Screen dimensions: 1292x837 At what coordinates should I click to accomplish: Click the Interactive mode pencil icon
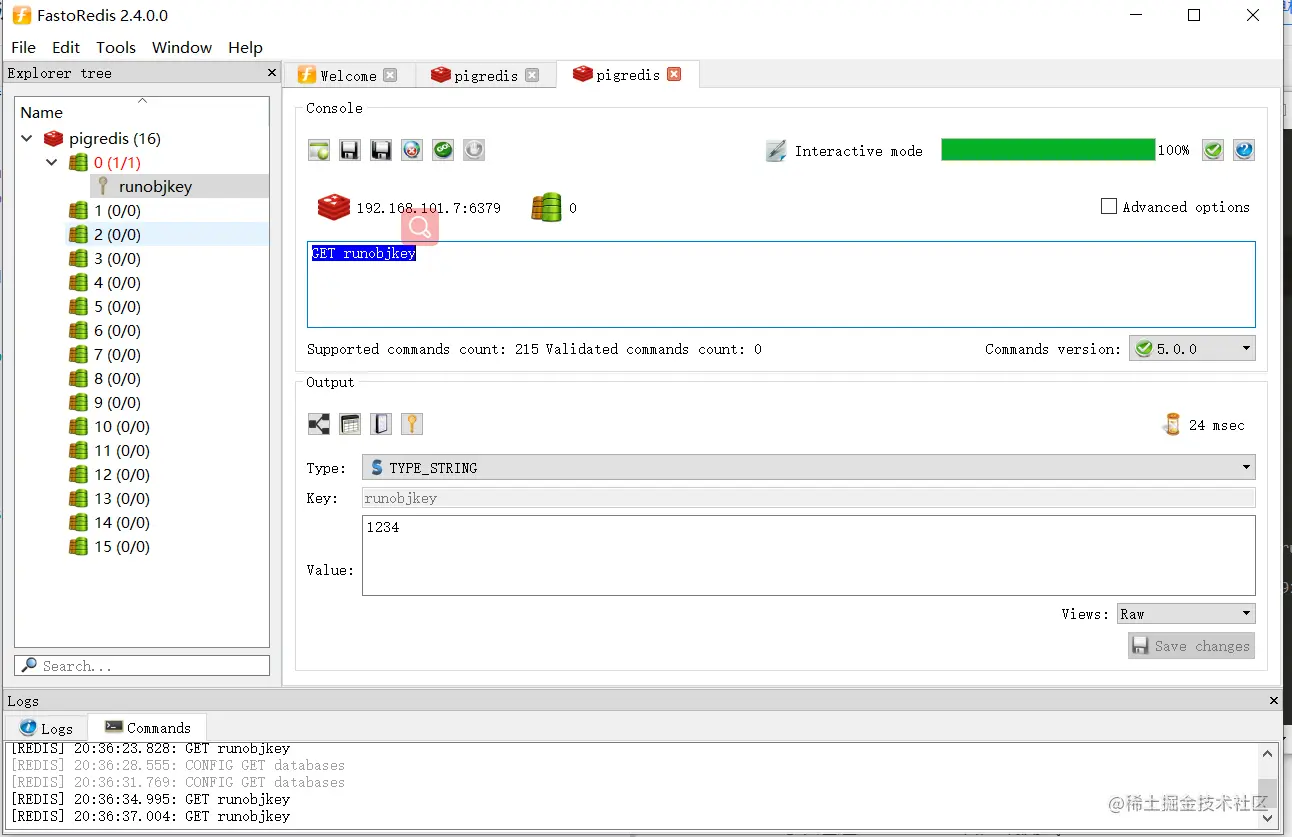coord(776,151)
